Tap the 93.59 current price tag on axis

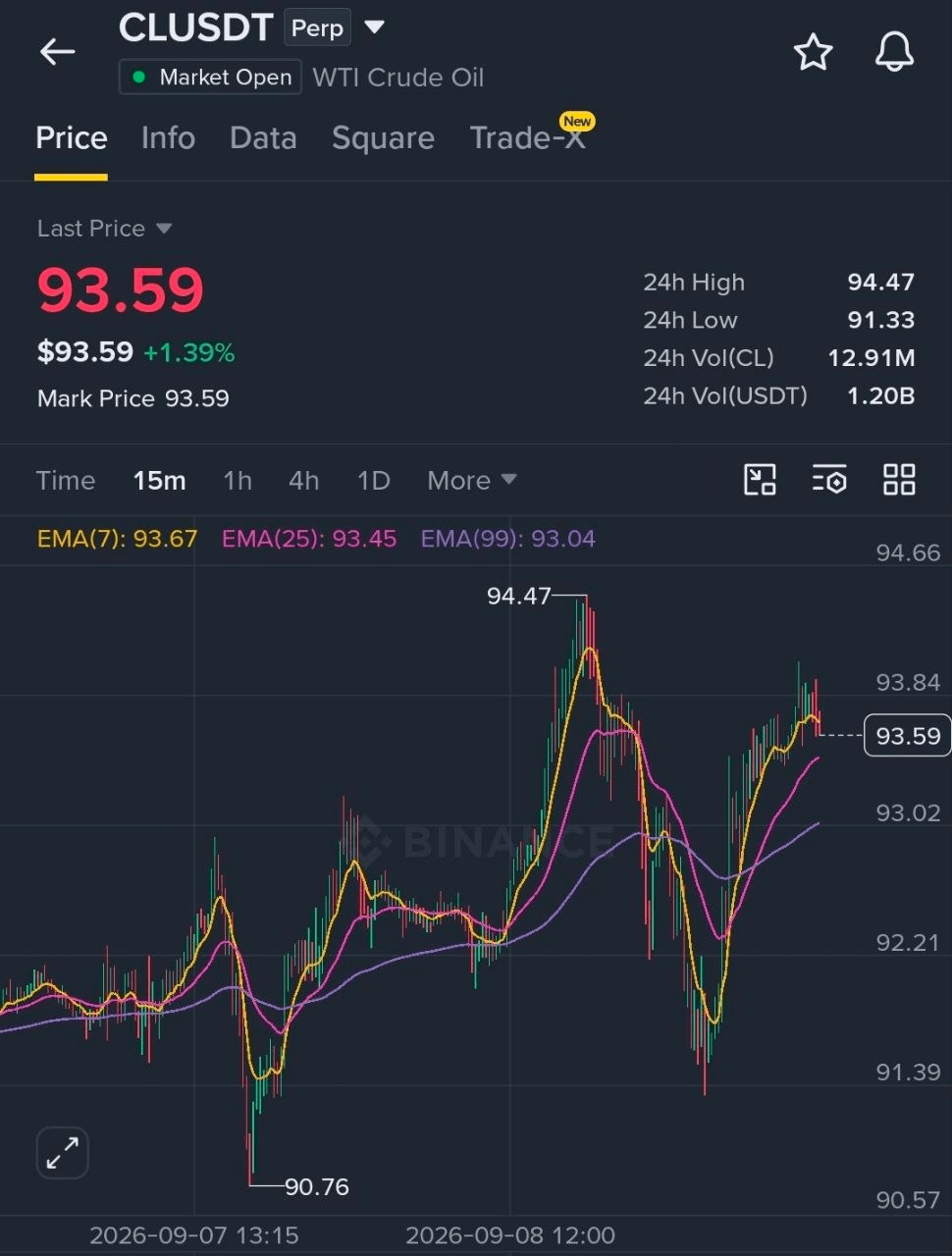(x=907, y=736)
